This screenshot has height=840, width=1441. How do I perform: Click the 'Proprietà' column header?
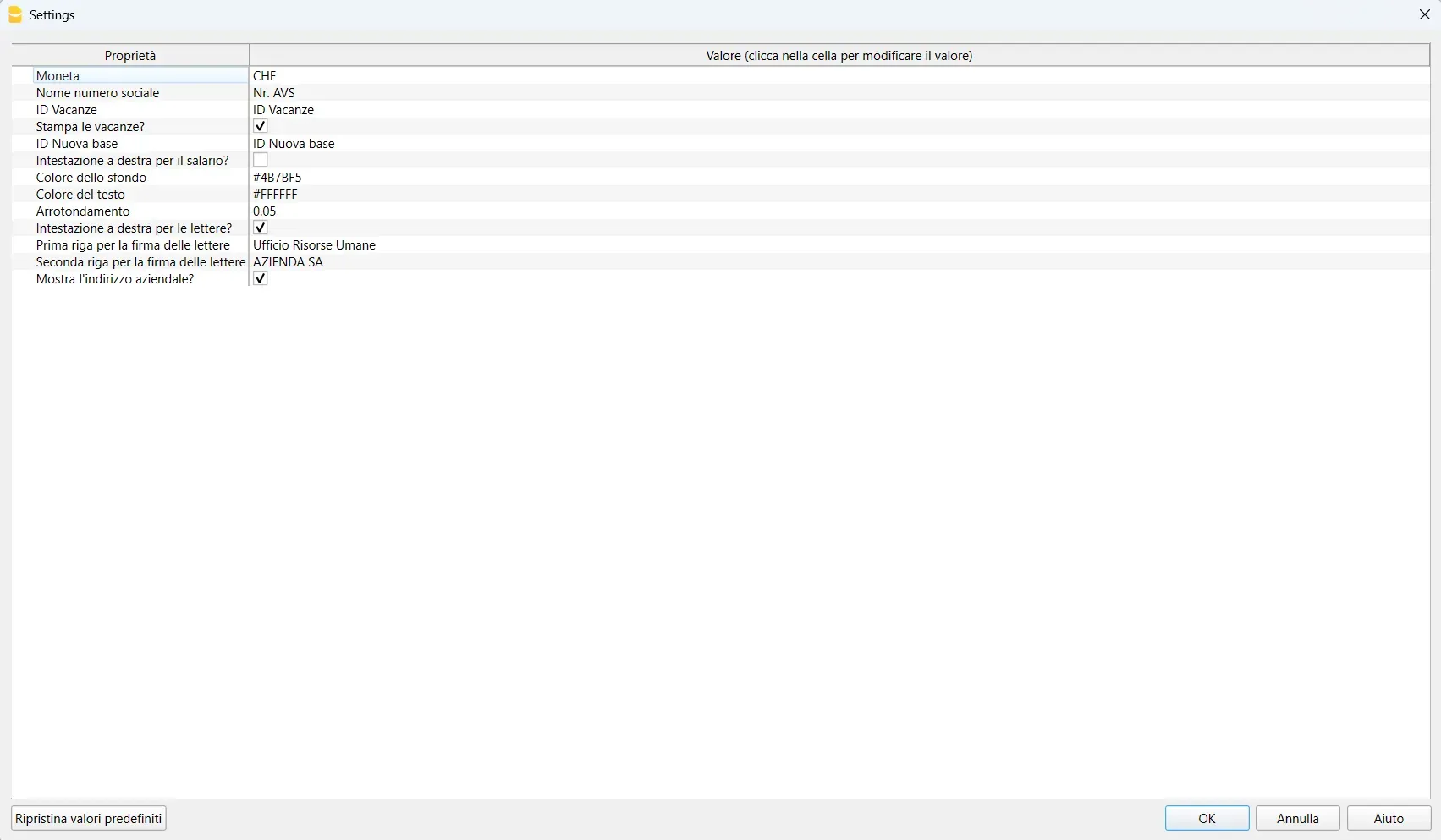[130, 56]
